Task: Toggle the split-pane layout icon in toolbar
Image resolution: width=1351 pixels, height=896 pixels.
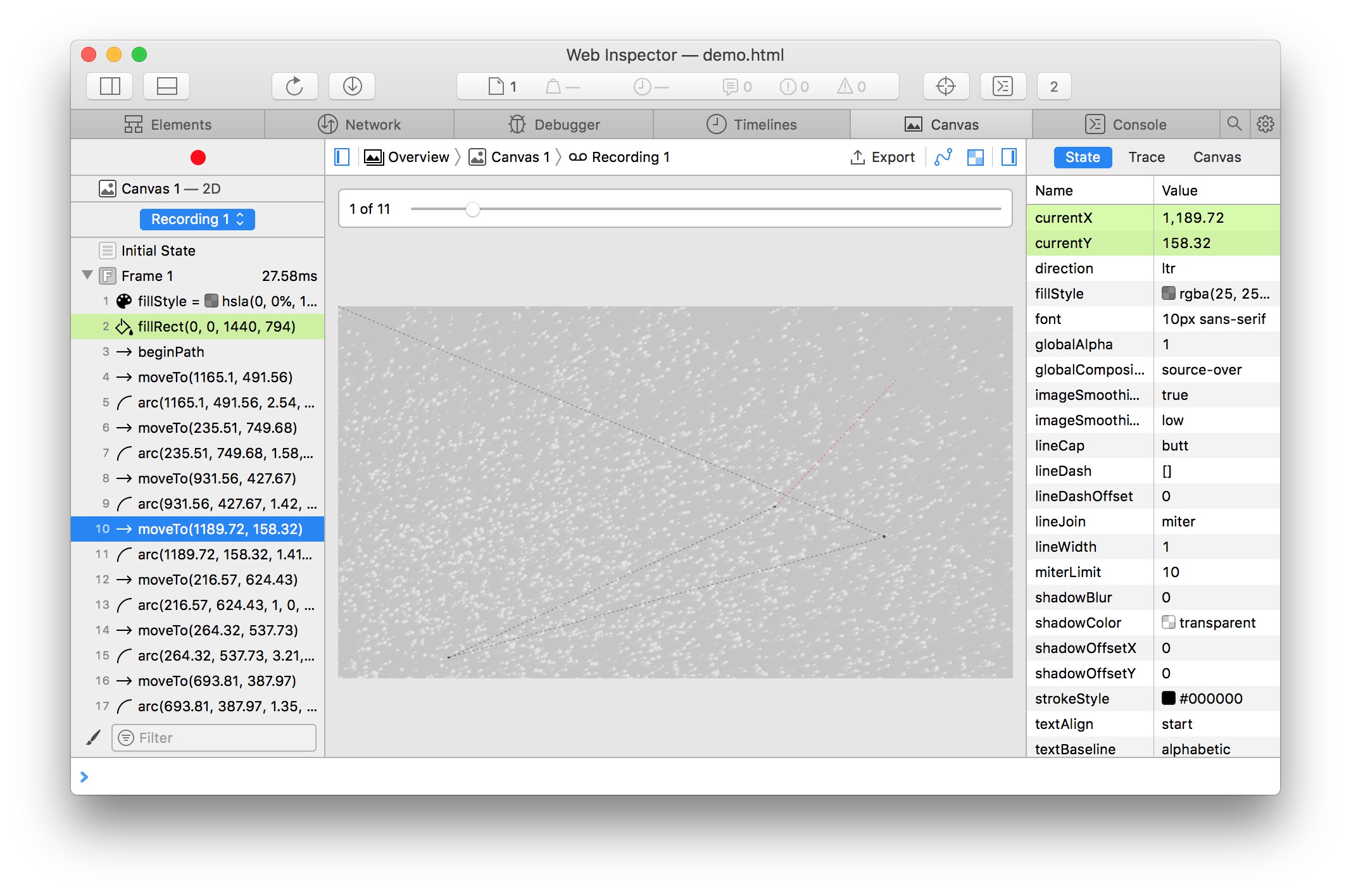Action: [110, 86]
